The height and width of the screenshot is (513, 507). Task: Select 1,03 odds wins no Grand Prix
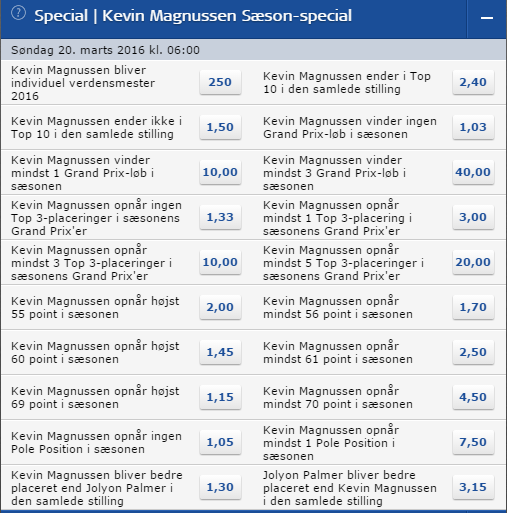473,127
